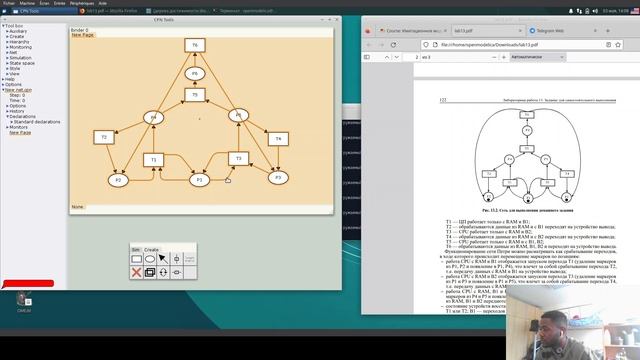Choose the clone element tool
This screenshot has height=360, width=640.
(x=150, y=272)
